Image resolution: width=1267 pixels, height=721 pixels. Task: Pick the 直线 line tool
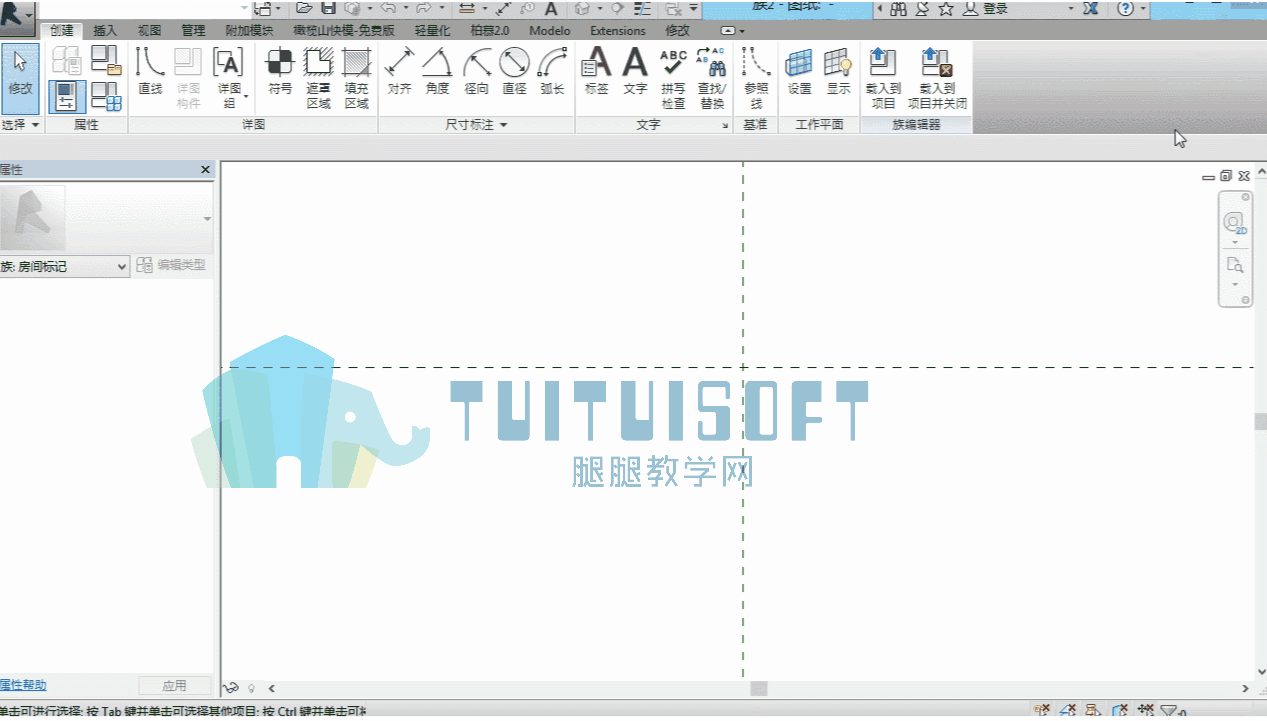pyautogui.click(x=150, y=72)
